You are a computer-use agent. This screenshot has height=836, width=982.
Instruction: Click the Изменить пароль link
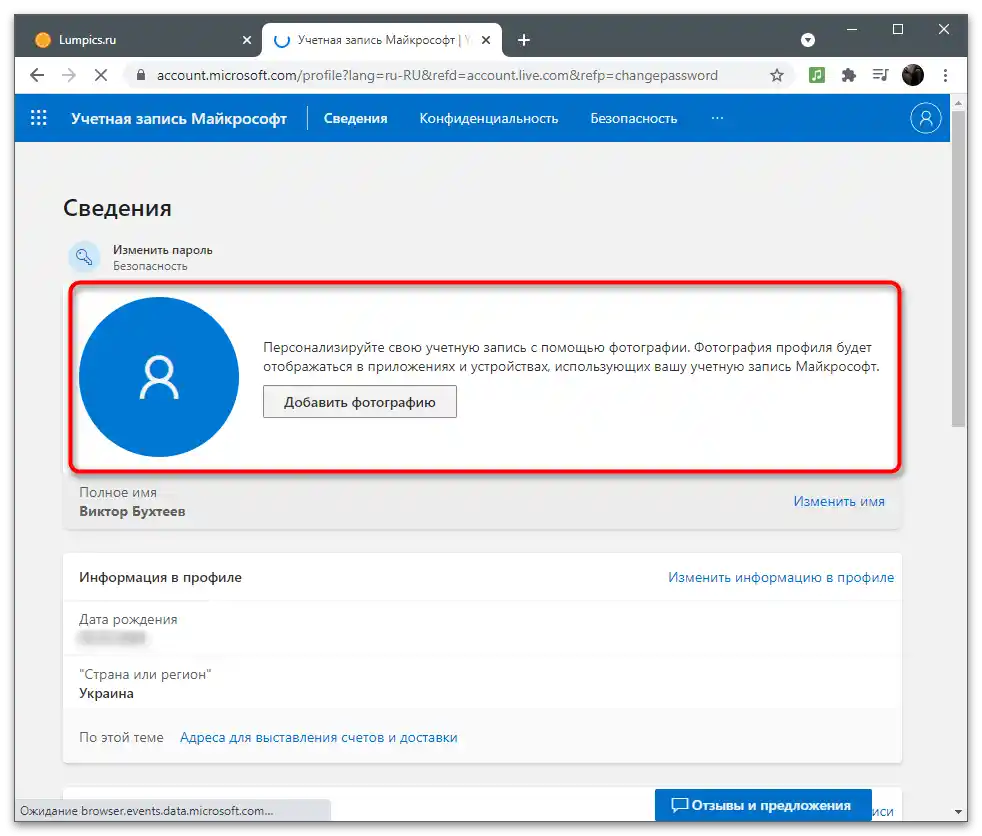[x=163, y=250]
